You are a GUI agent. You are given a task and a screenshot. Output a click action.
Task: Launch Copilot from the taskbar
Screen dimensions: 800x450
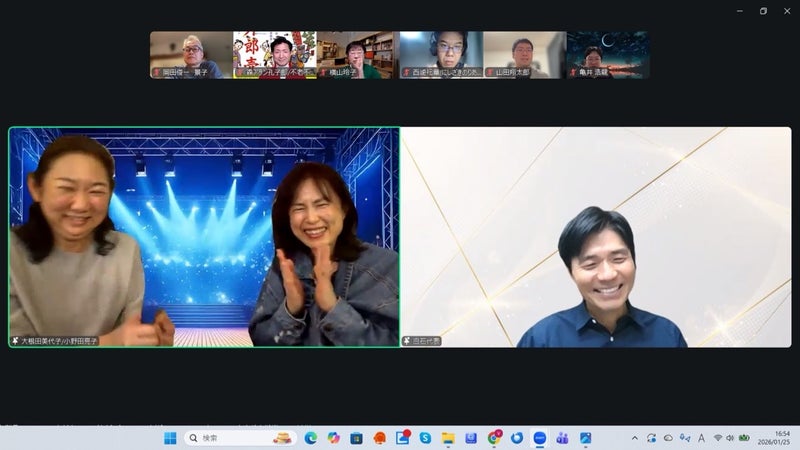[333, 438]
